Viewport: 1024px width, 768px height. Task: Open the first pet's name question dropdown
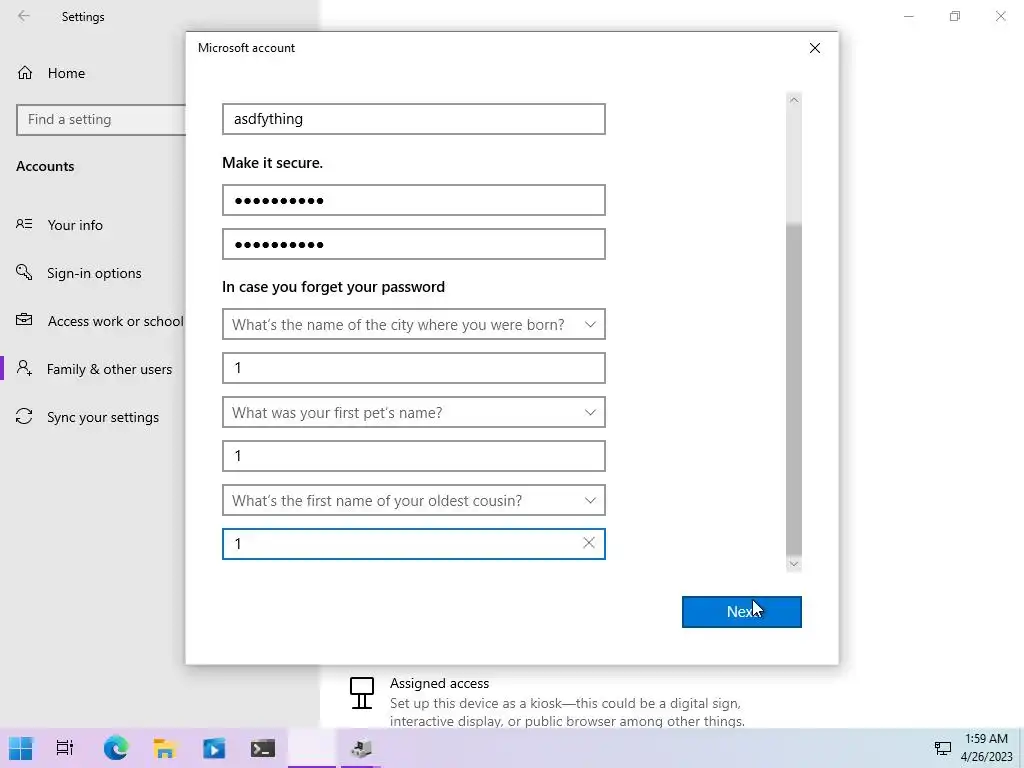[x=413, y=412]
